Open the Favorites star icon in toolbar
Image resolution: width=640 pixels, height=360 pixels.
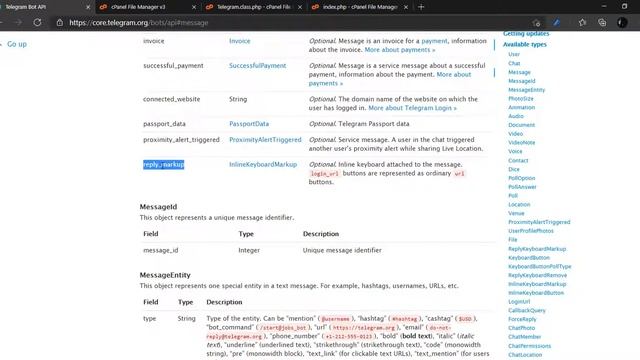582,22
